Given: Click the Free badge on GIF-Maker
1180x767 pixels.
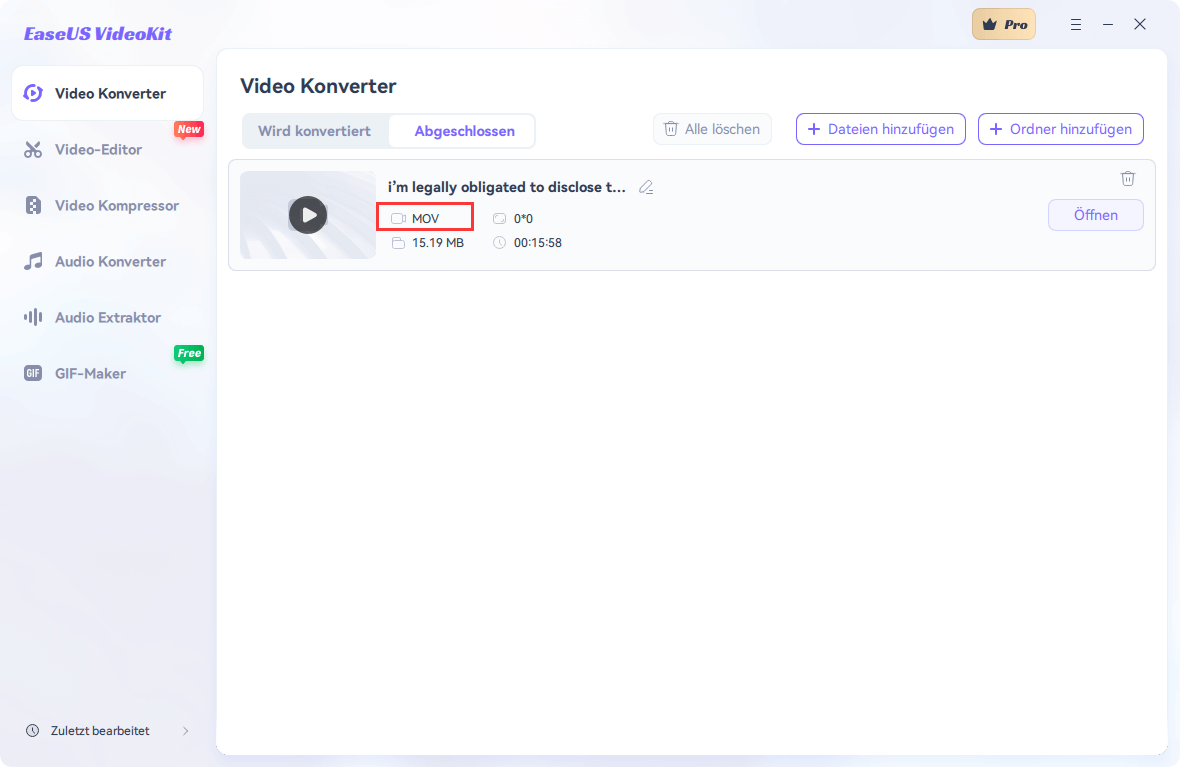Looking at the screenshot, I should 189,354.
